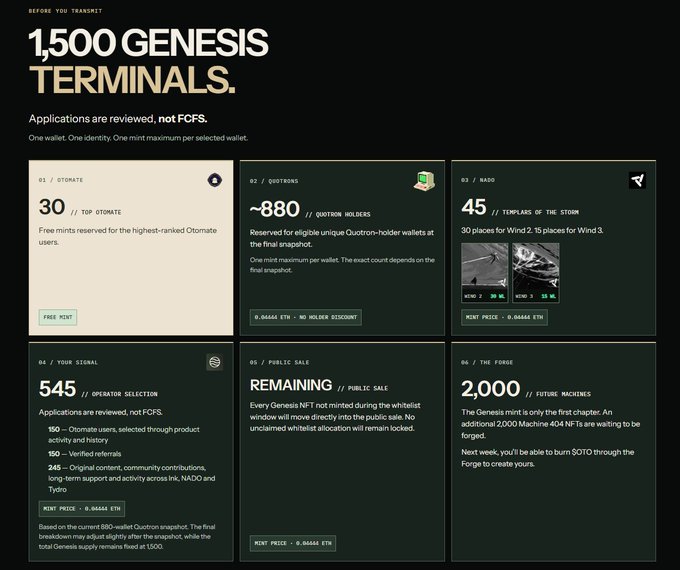Image resolution: width=680 pixels, height=570 pixels.
Task: Click the 1,500 GENESIS headline
Action: [149, 43]
